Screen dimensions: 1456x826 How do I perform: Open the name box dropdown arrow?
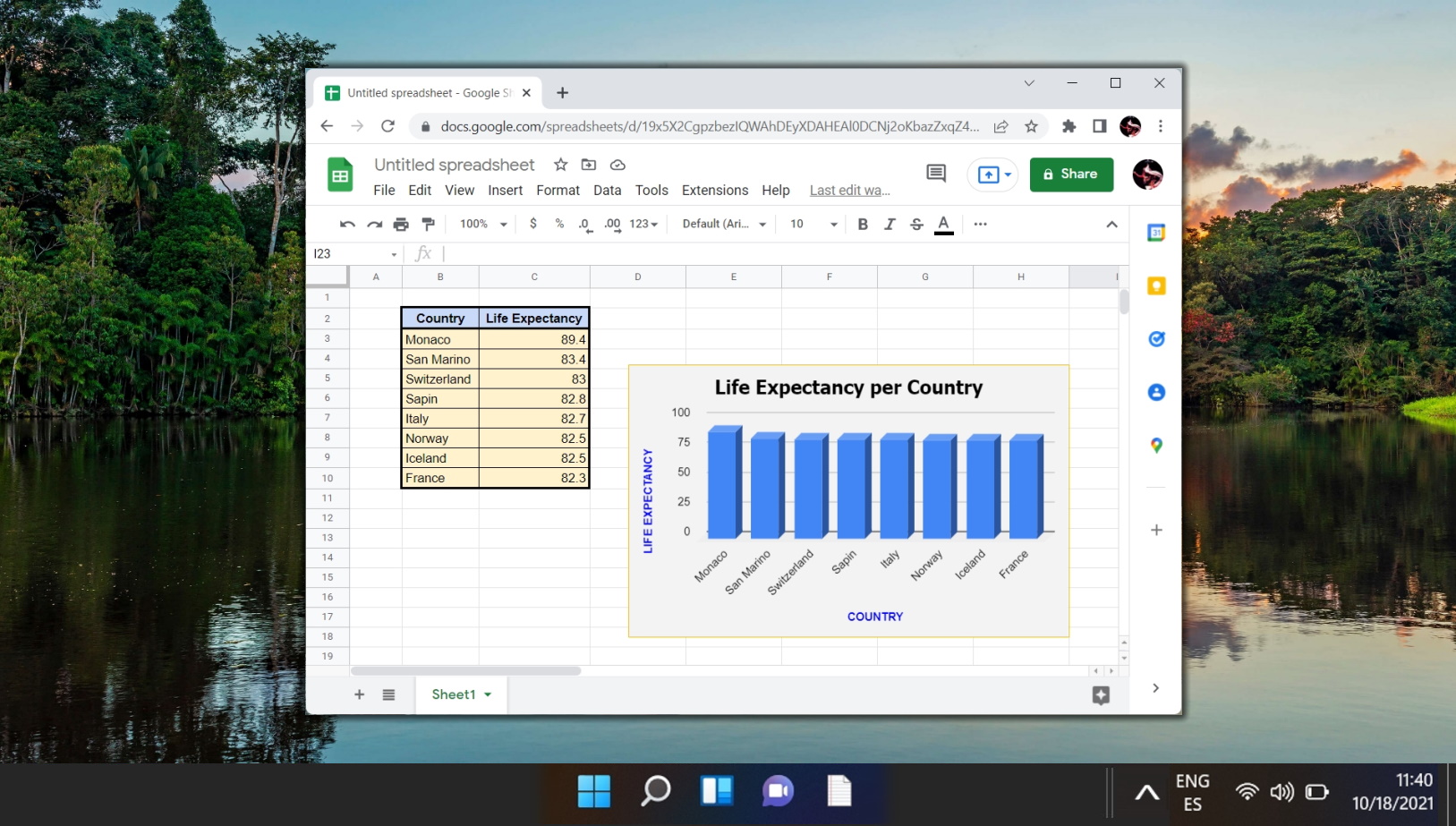pyautogui.click(x=394, y=254)
